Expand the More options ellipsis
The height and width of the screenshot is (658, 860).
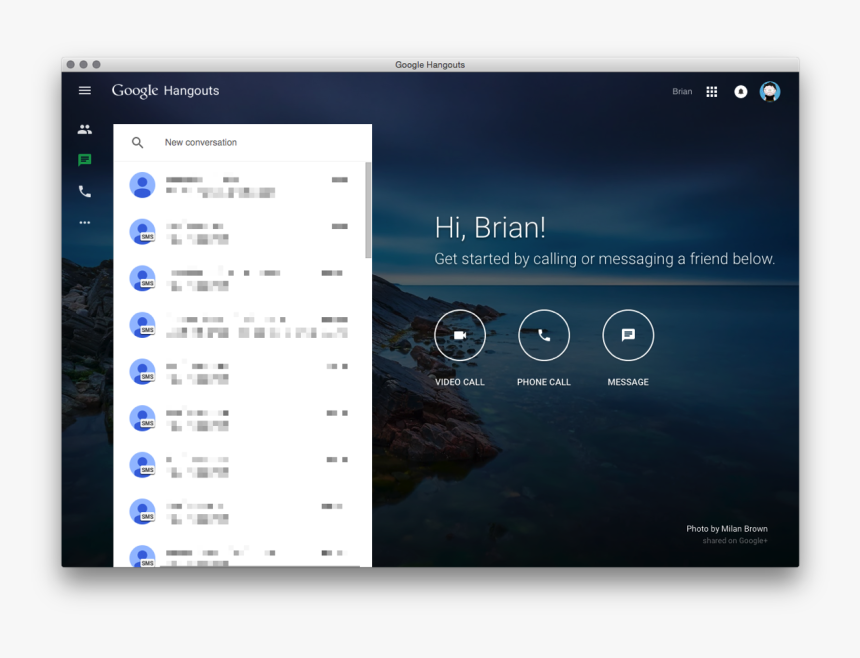coord(85,222)
